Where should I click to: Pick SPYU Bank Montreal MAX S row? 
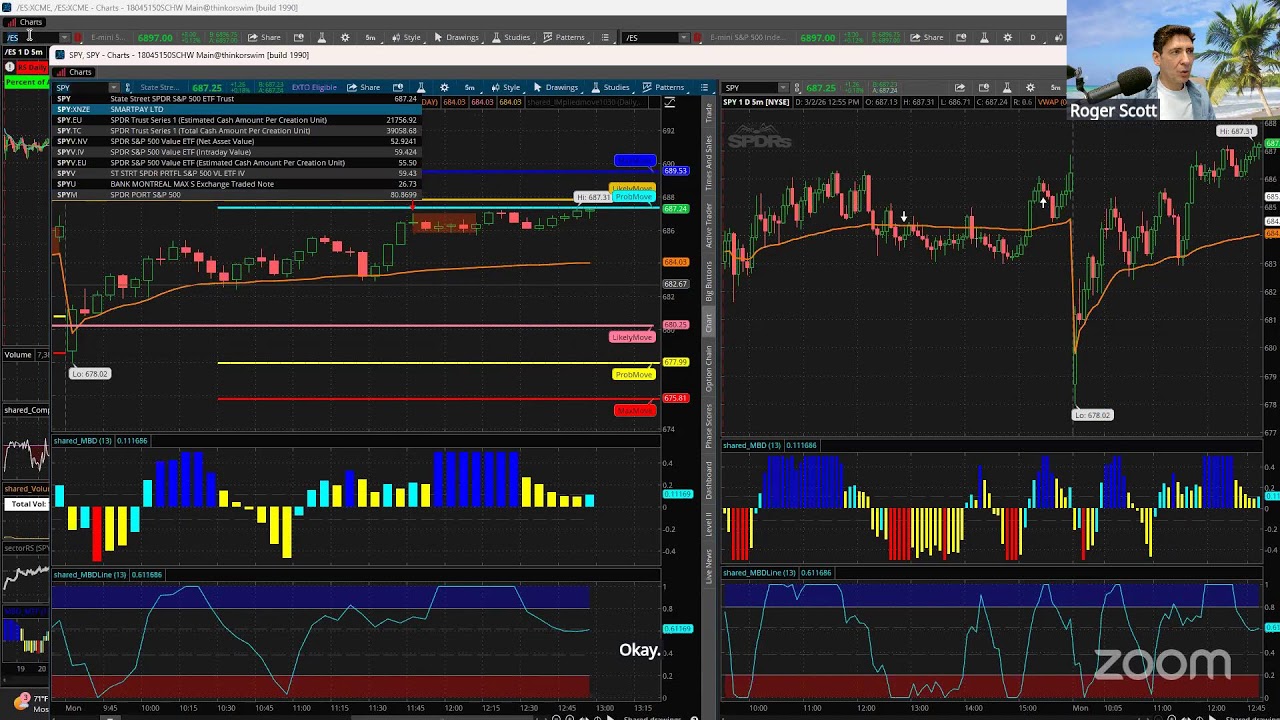click(x=236, y=184)
